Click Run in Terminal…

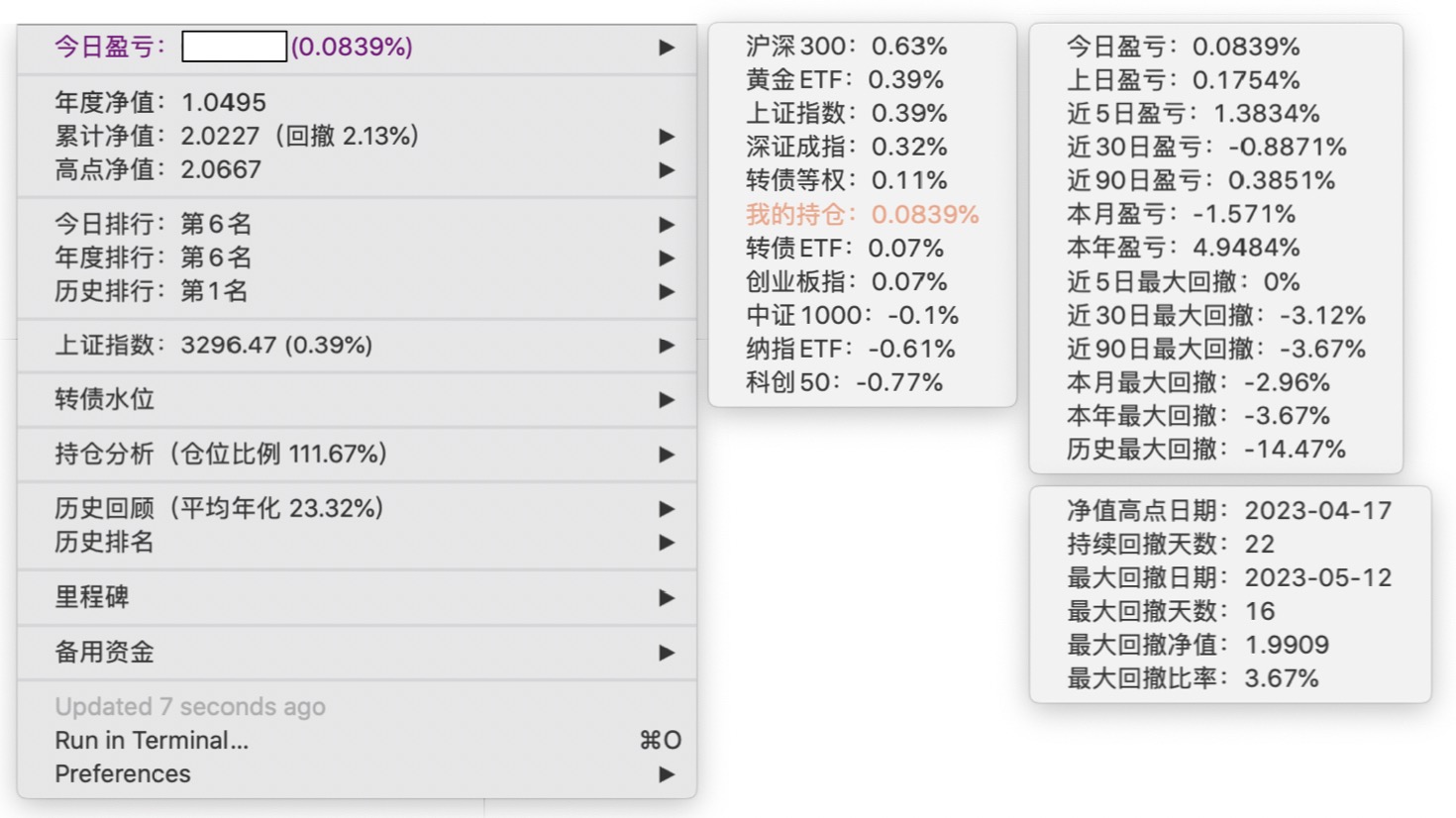(152, 741)
